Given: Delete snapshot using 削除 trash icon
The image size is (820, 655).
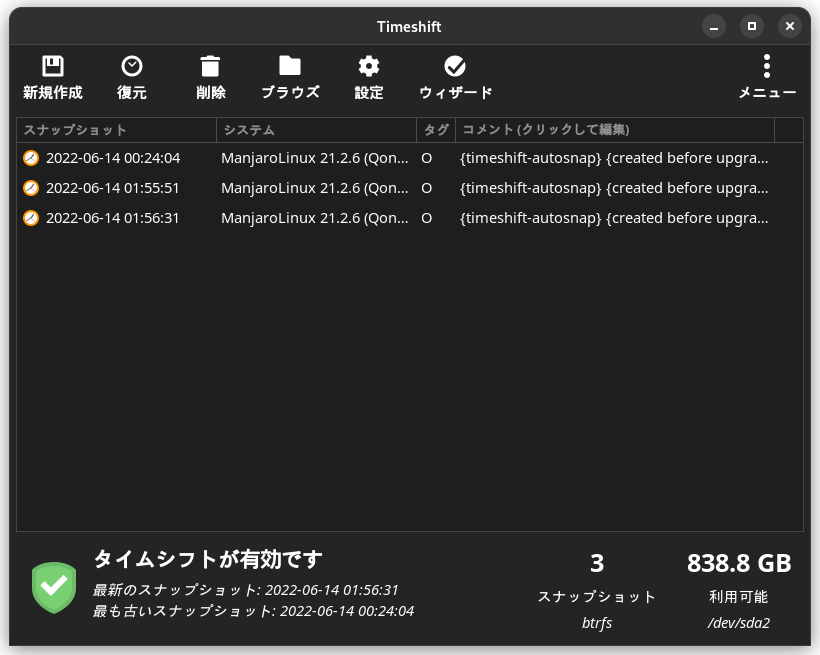Looking at the screenshot, I should pos(211,77).
